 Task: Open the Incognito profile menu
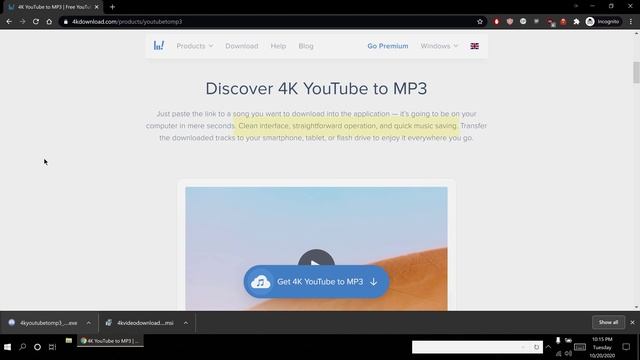click(x=603, y=22)
